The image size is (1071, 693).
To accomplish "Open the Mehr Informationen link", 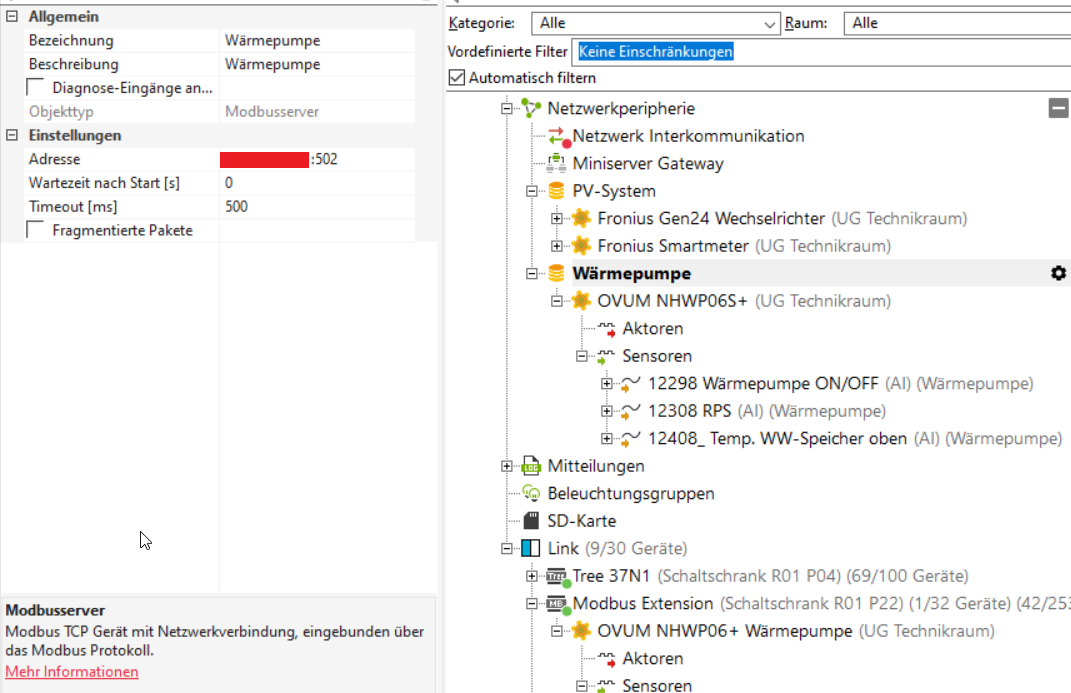I will tap(72, 671).
